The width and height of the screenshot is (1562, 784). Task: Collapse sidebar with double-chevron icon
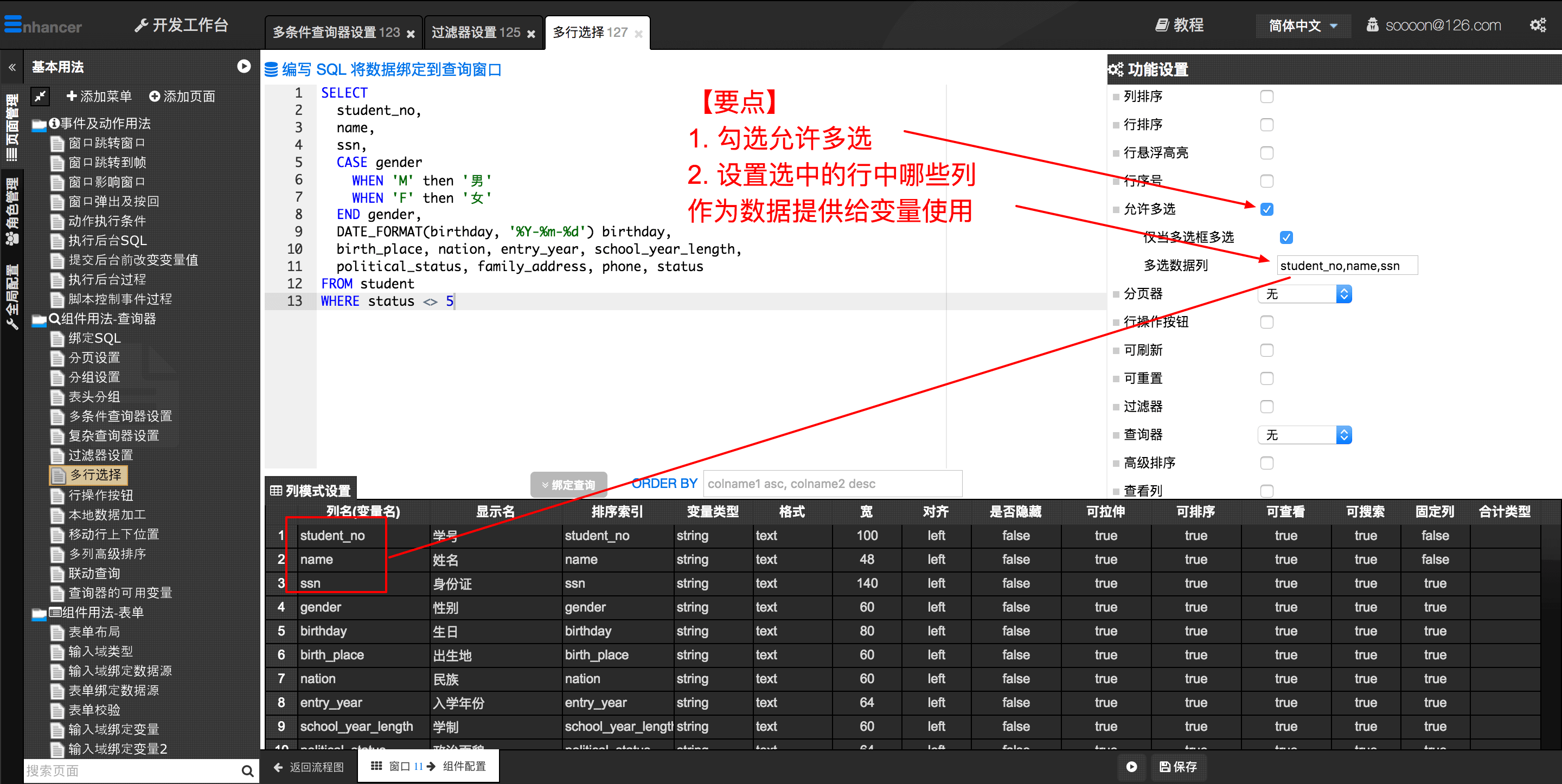click(12, 67)
